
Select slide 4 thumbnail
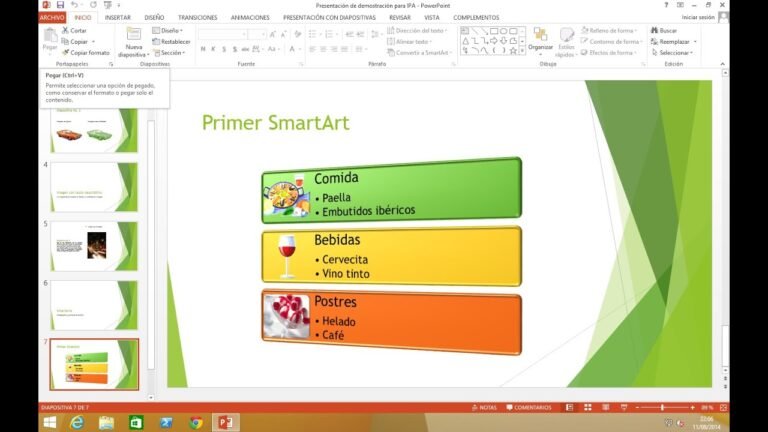(94, 187)
